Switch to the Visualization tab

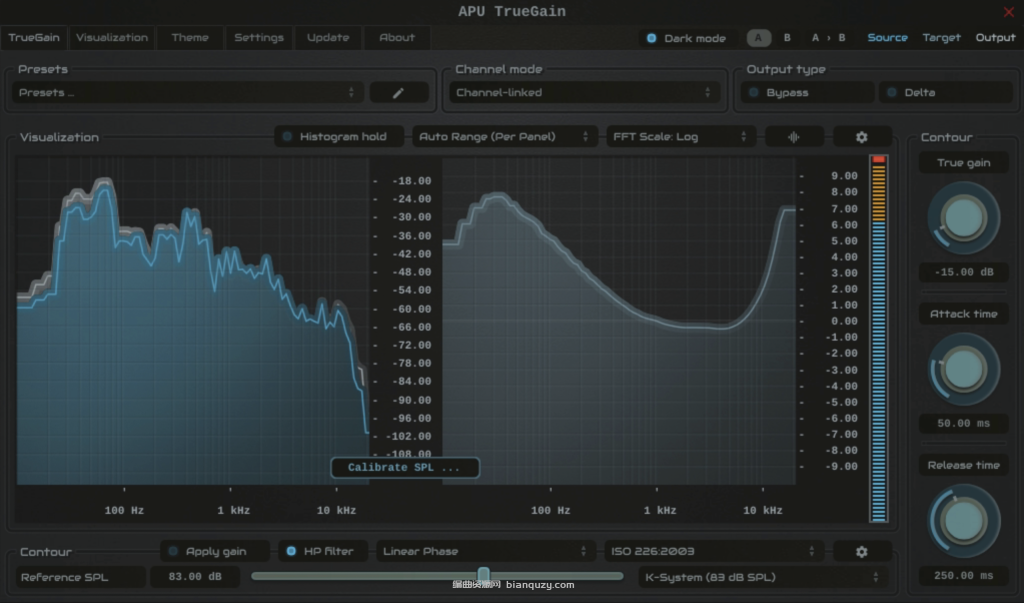click(x=111, y=37)
